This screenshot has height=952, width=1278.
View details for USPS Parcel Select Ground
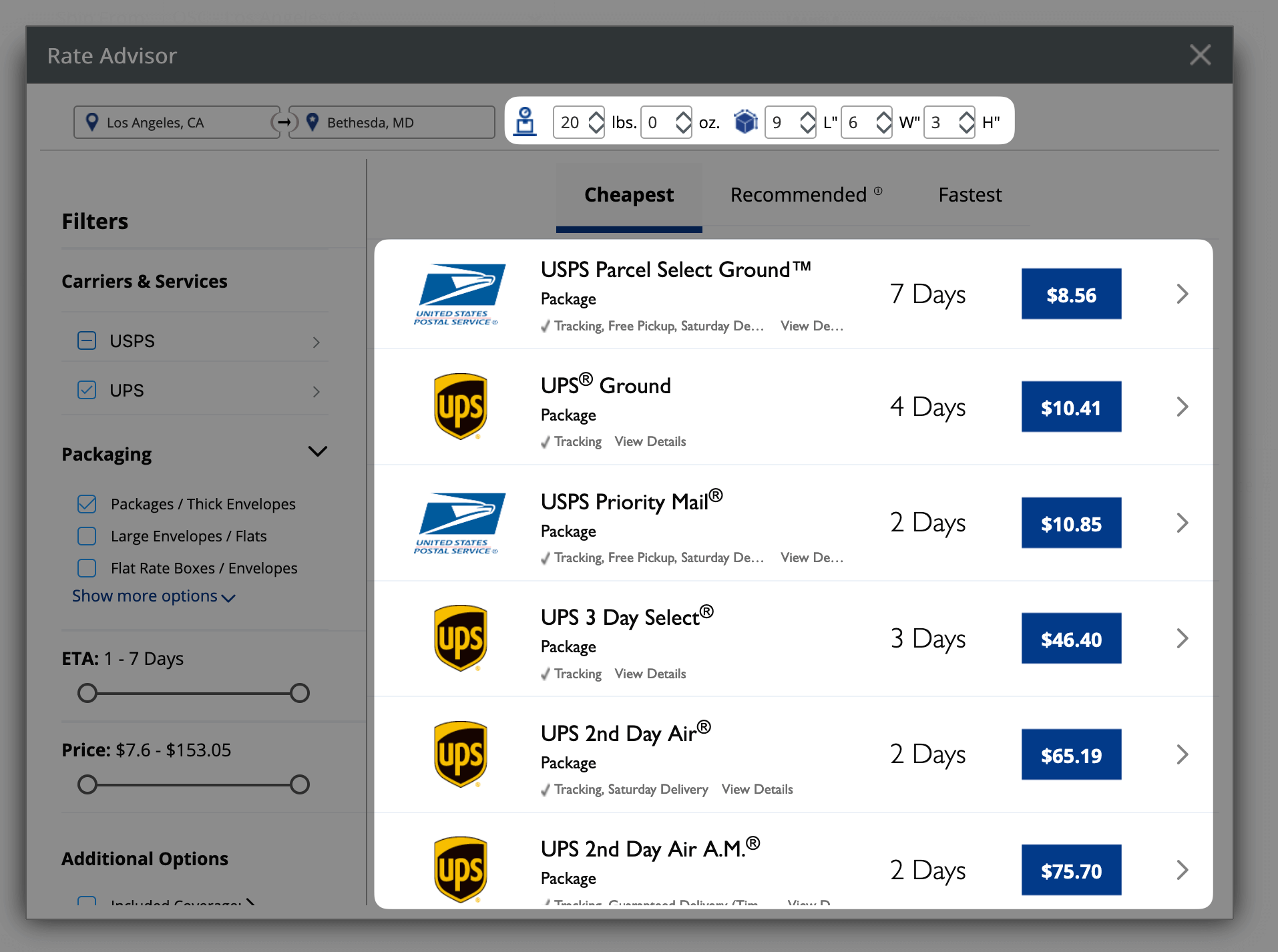[812, 326]
